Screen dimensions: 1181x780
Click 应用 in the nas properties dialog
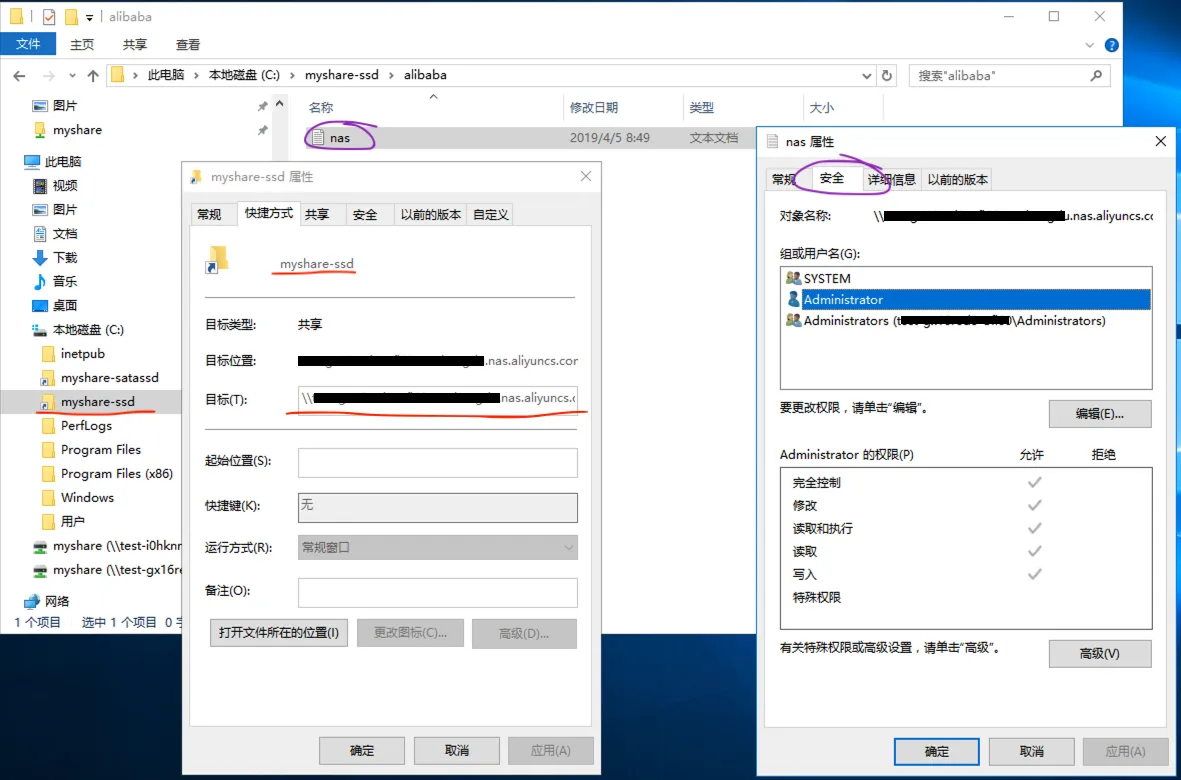(1126, 751)
